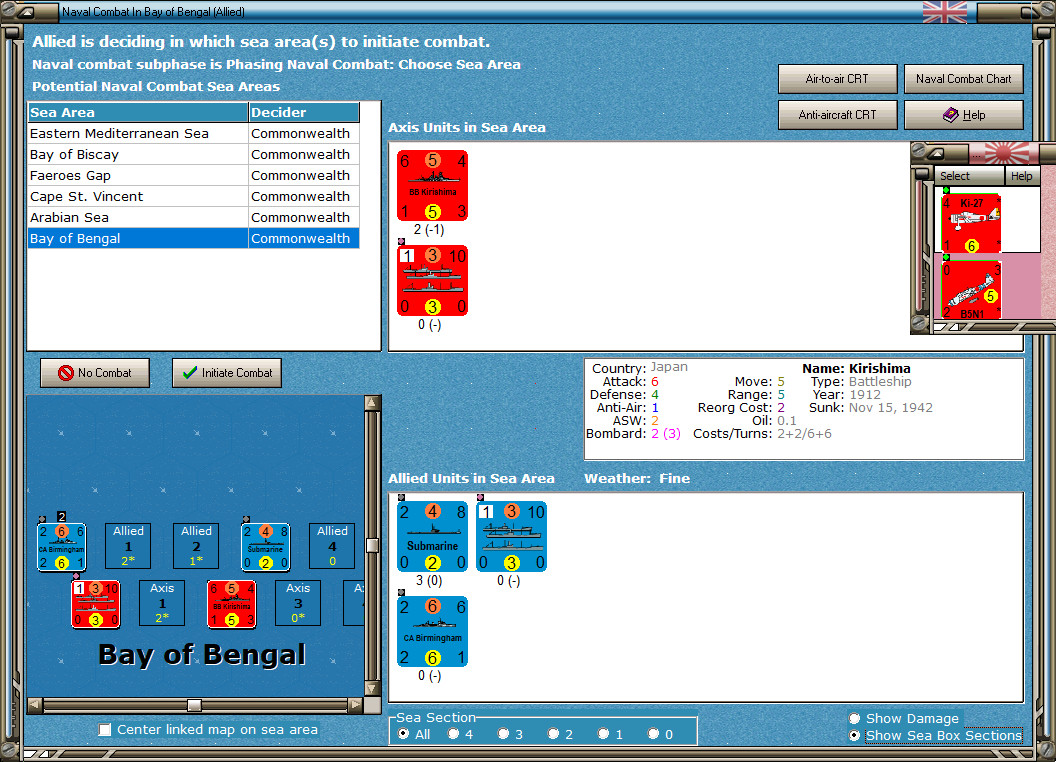Select CA Birmingham in Allied Units panel
The width and height of the screenshot is (1056, 762).
click(432, 631)
